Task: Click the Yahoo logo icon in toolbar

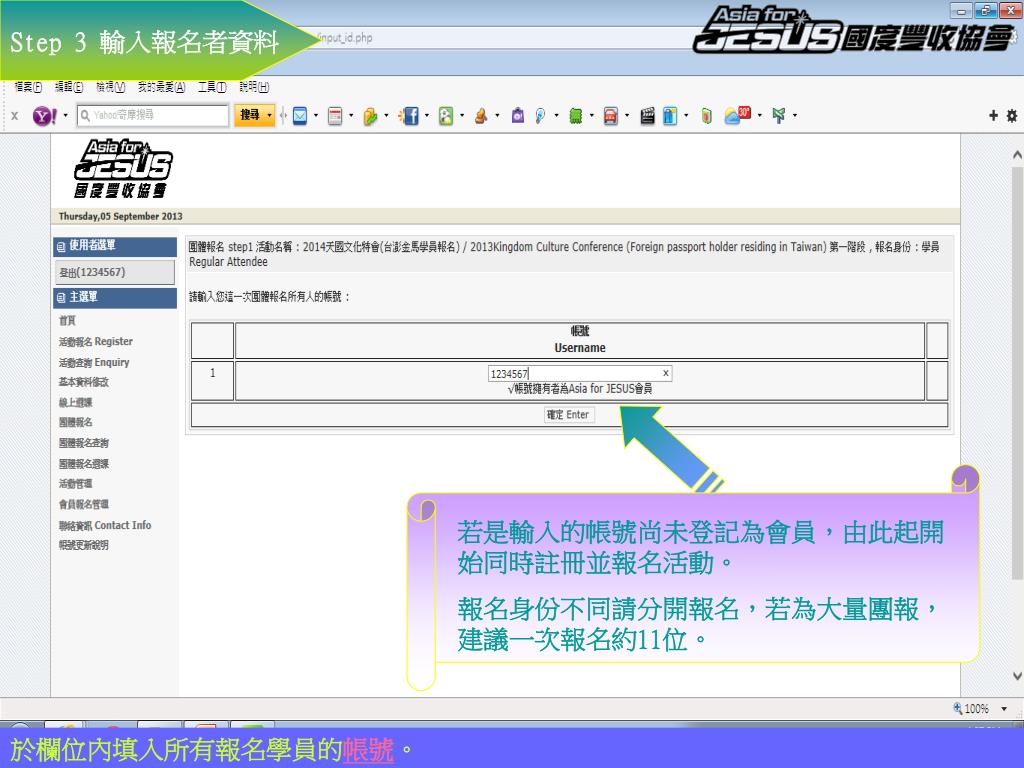Action: click(x=45, y=116)
